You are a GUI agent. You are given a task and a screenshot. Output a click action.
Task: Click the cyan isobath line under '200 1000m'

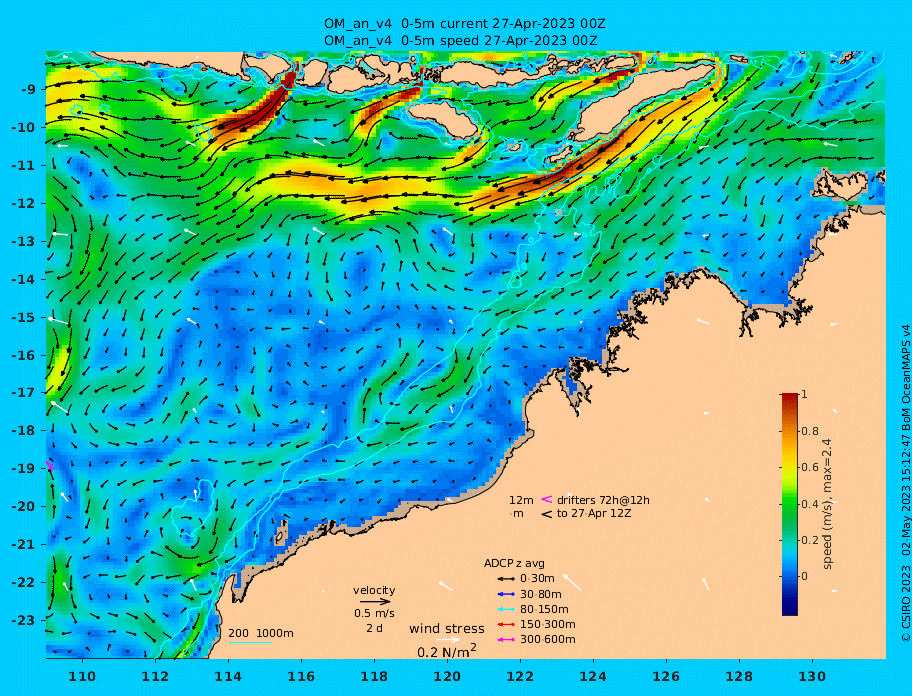(x=250, y=643)
